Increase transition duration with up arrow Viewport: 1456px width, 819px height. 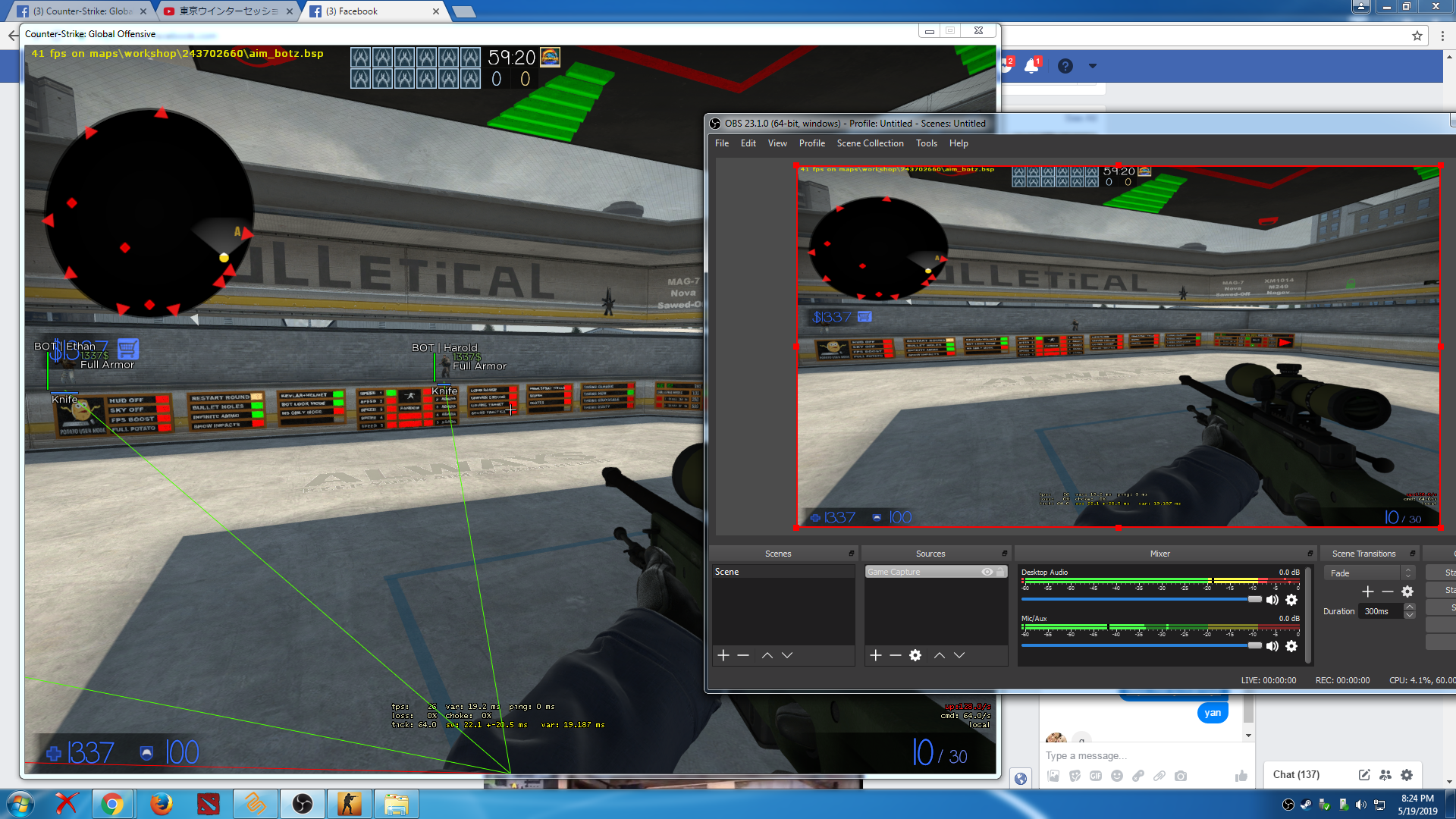(1410, 607)
